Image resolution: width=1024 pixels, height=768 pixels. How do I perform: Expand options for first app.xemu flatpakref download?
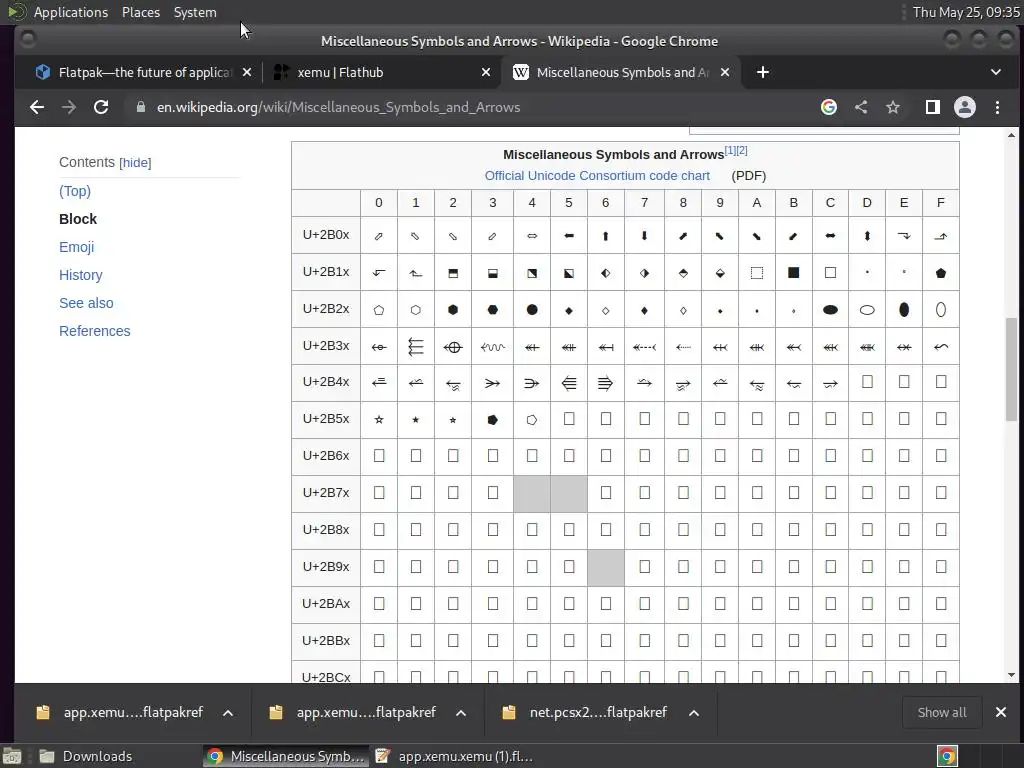[228, 713]
